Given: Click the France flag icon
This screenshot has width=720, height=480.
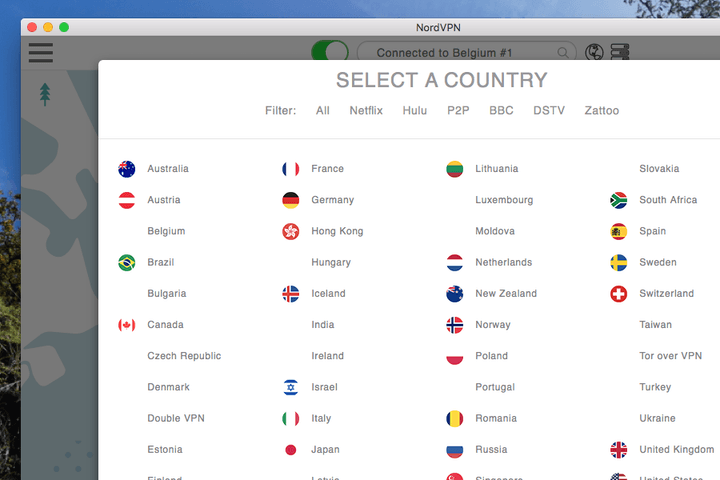Looking at the screenshot, I should [x=291, y=169].
